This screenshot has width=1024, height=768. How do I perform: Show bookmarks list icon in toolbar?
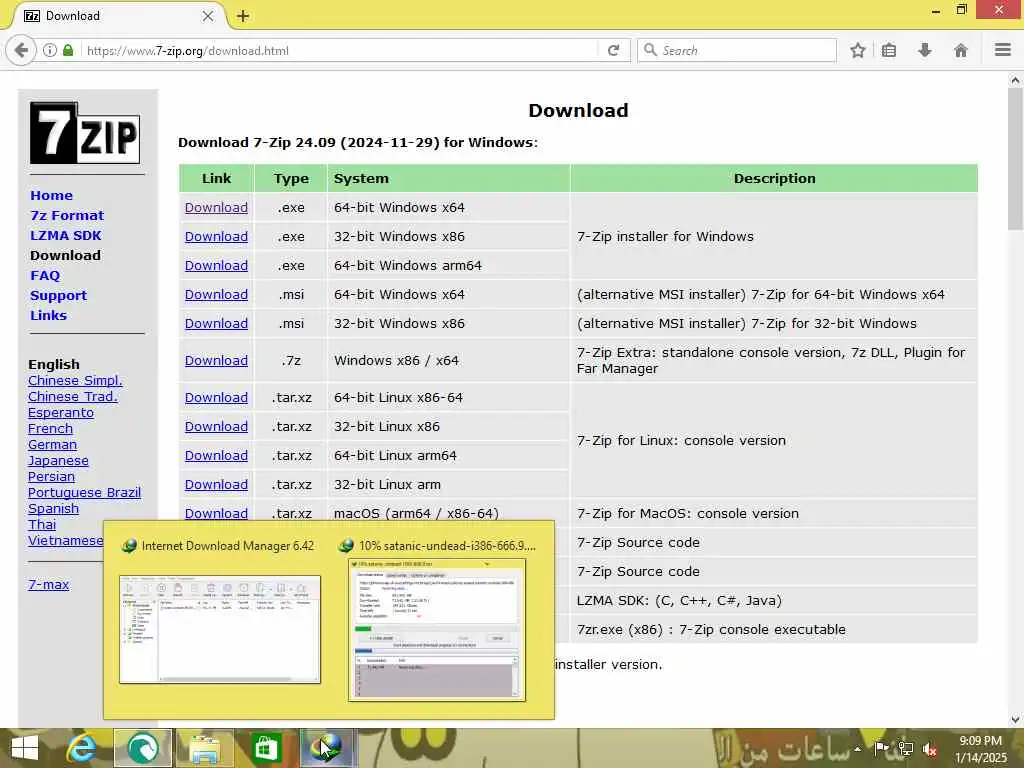point(889,50)
